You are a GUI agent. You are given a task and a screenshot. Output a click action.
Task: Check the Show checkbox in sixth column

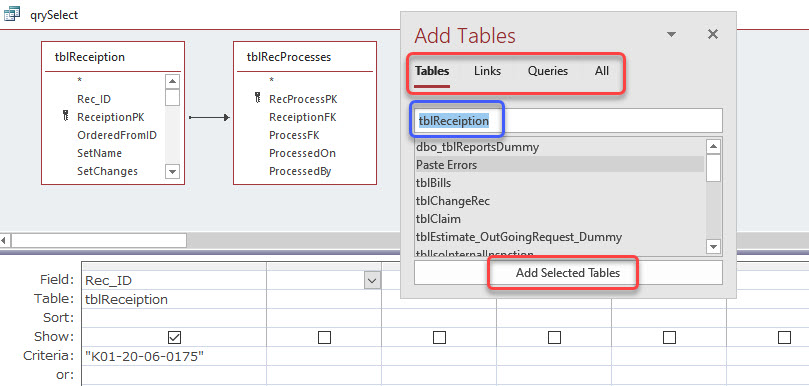tap(784, 337)
